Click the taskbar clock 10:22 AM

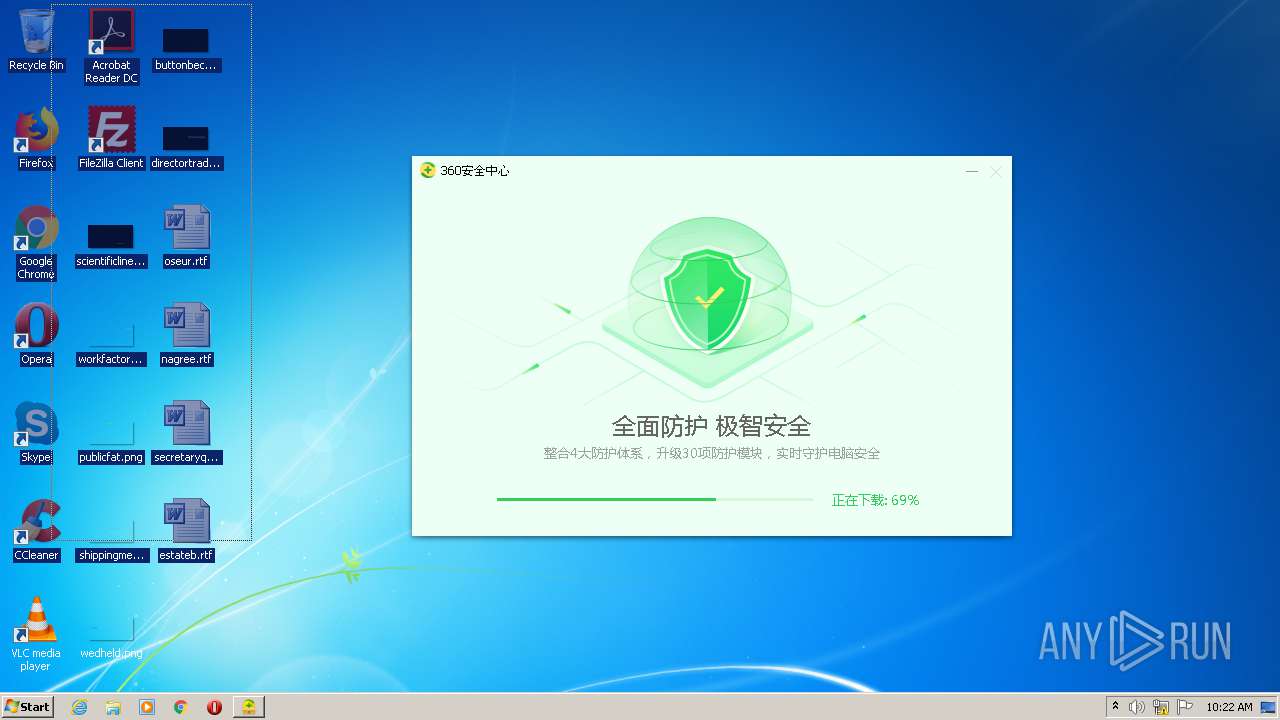[x=1229, y=707]
